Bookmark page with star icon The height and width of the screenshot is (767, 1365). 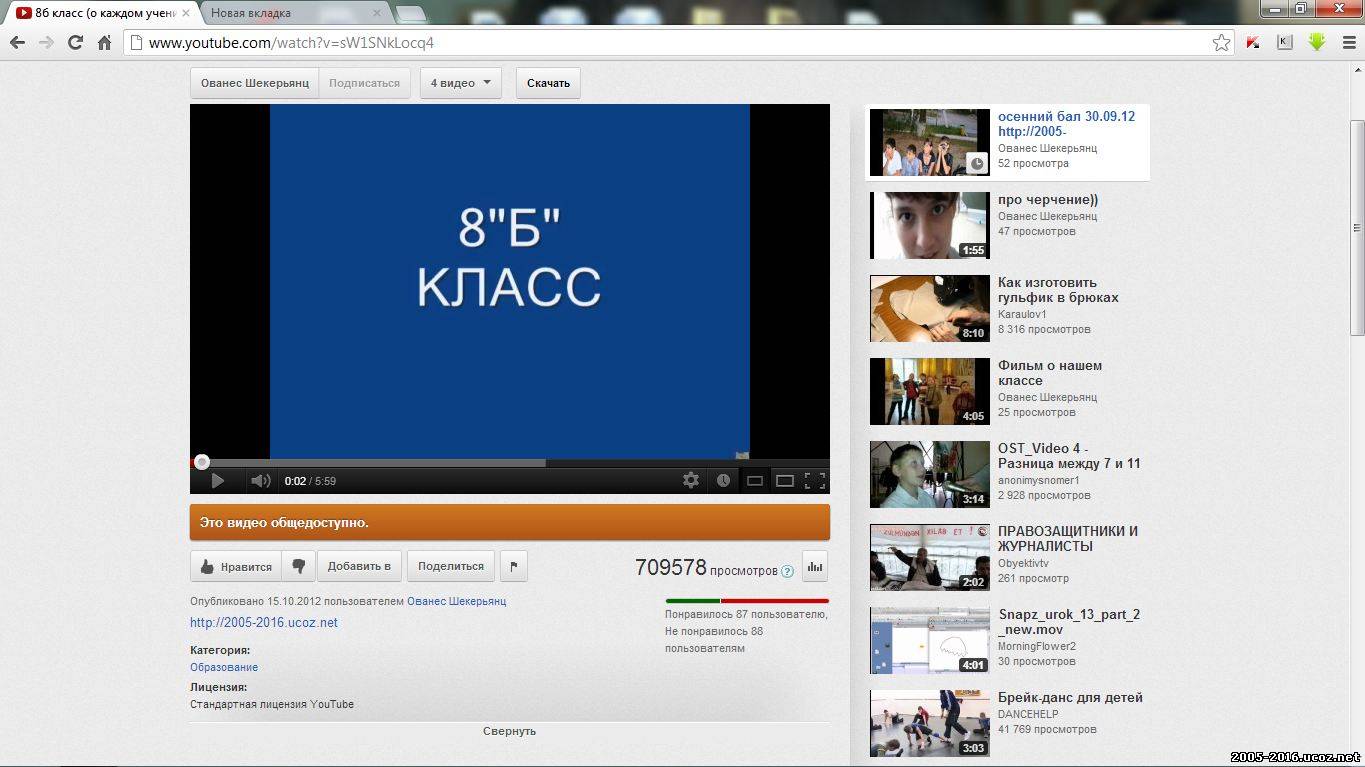tap(1221, 43)
